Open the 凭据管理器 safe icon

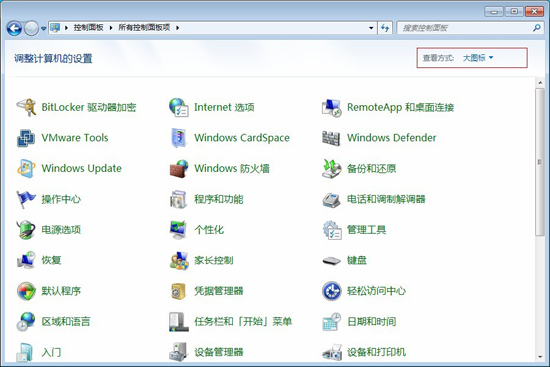(179, 291)
